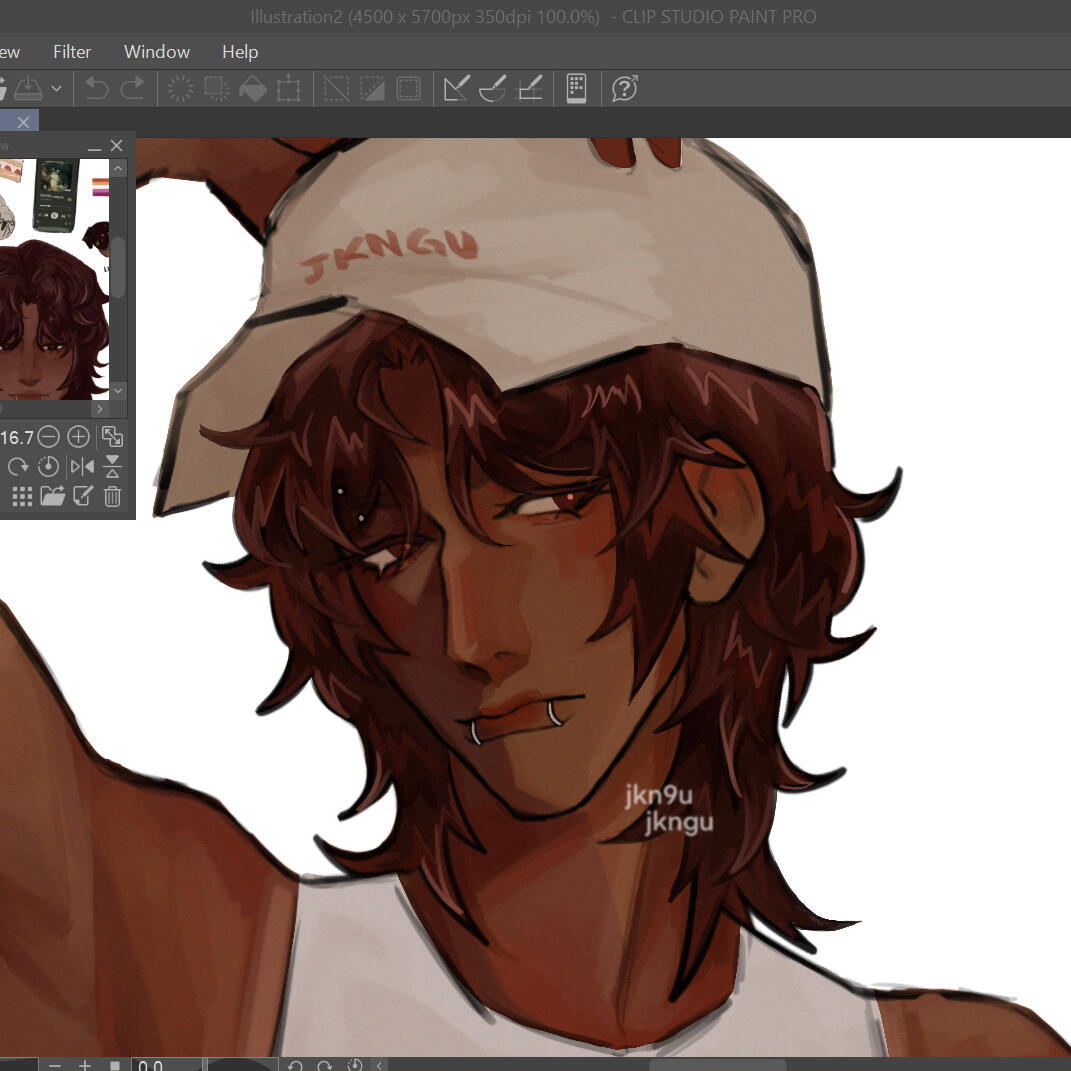
Task: Click the Undo arrow in the command bar
Action: coord(96,89)
